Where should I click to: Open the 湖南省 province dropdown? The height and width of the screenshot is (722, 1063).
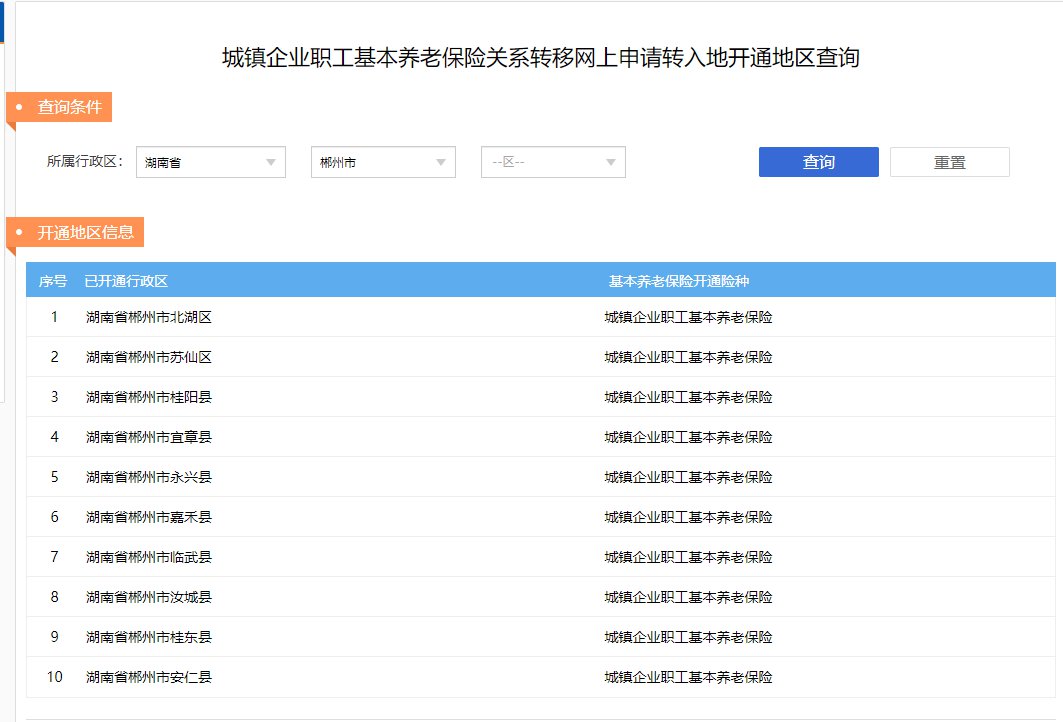click(210, 162)
